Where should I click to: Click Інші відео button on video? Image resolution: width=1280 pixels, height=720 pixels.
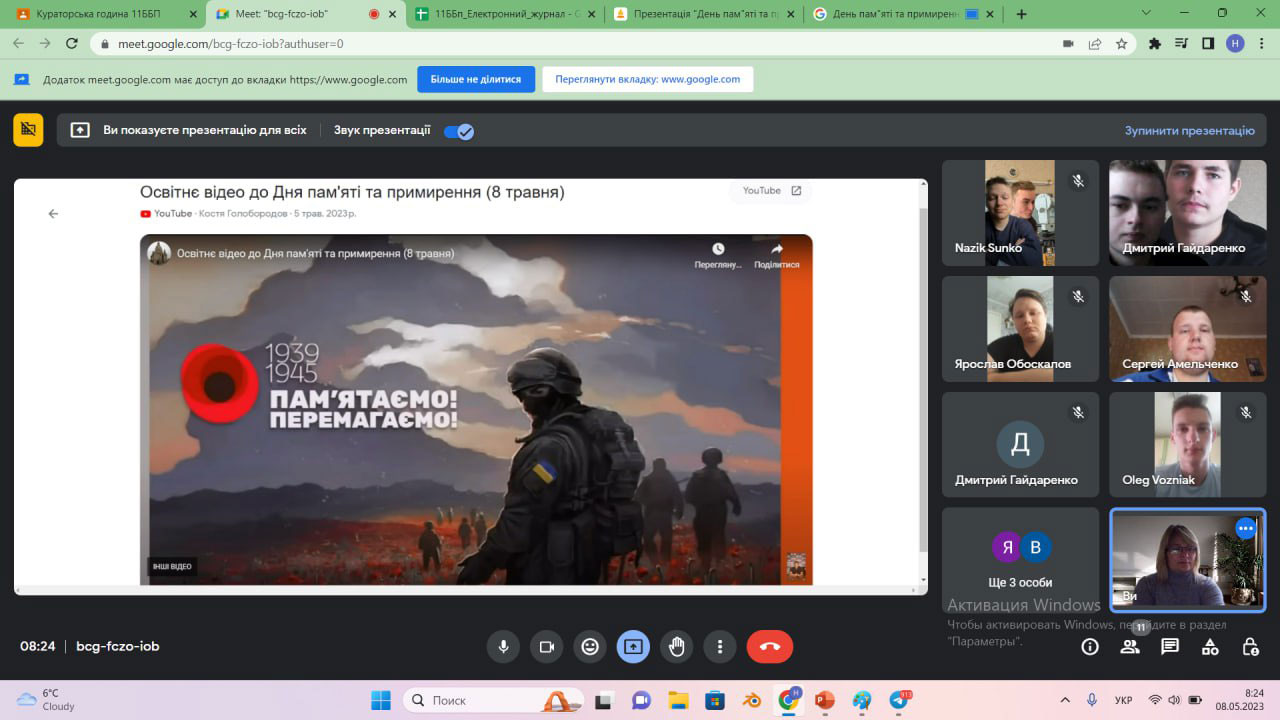click(172, 567)
